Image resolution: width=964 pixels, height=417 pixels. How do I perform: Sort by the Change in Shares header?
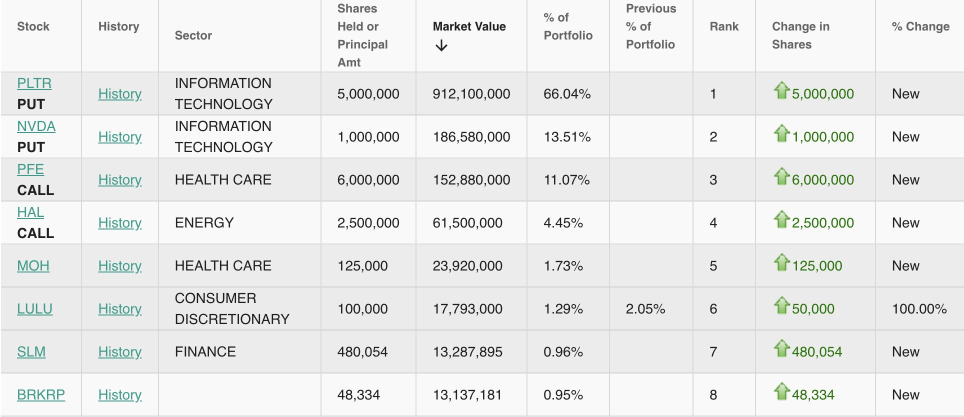pyautogui.click(x=800, y=35)
